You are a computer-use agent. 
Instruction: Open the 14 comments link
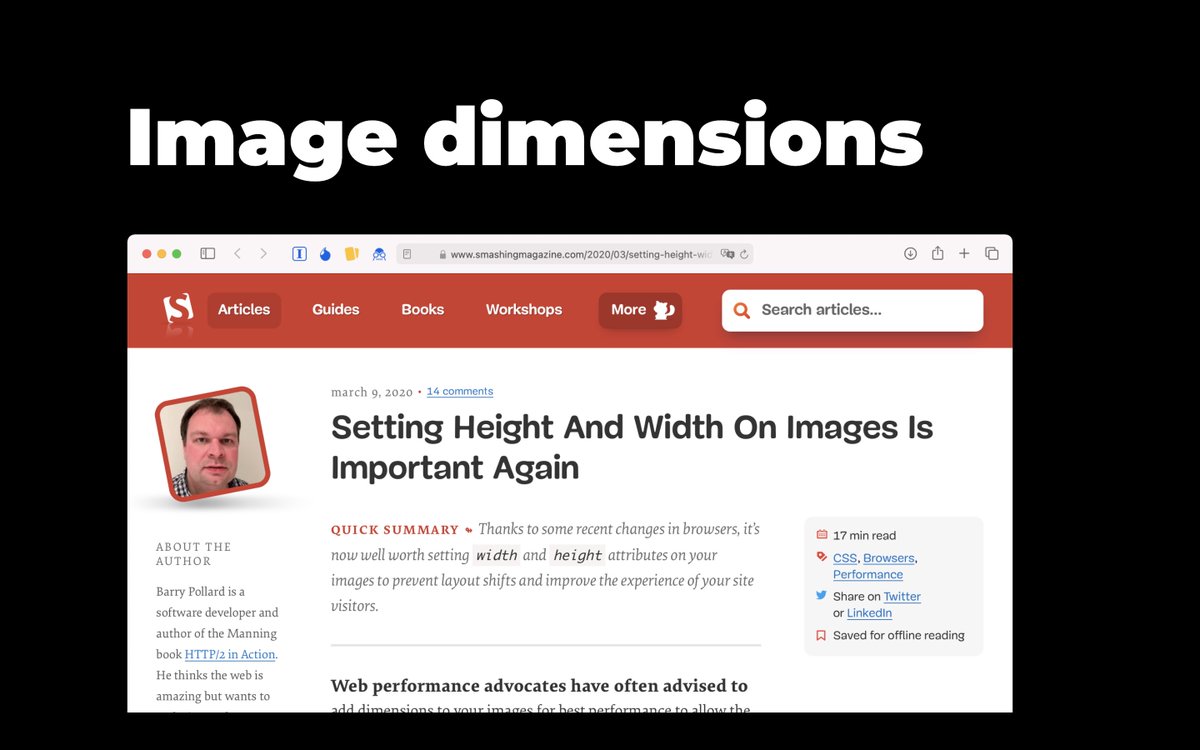pyautogui.click(x=460, y=391)
